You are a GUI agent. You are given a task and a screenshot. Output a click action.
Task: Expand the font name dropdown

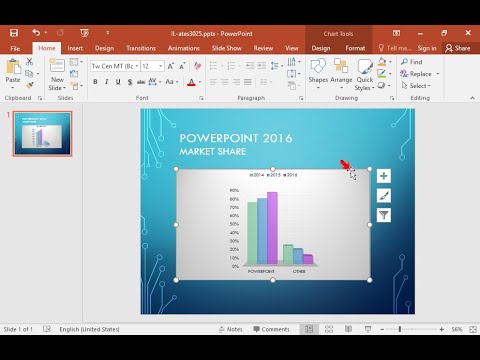[x=137, y=66]
